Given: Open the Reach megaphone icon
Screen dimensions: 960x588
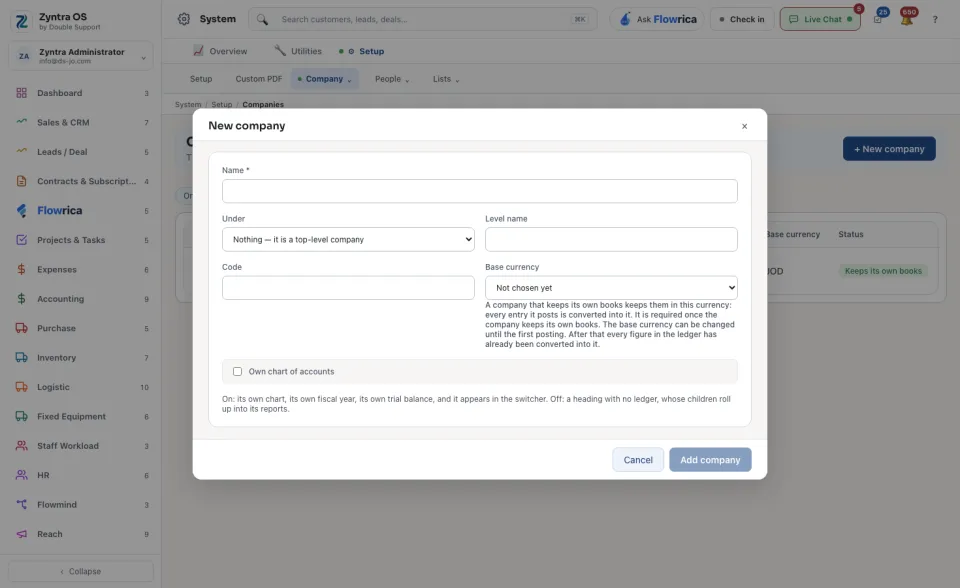Looking at the screenshot, I should (x=21, y=534).
